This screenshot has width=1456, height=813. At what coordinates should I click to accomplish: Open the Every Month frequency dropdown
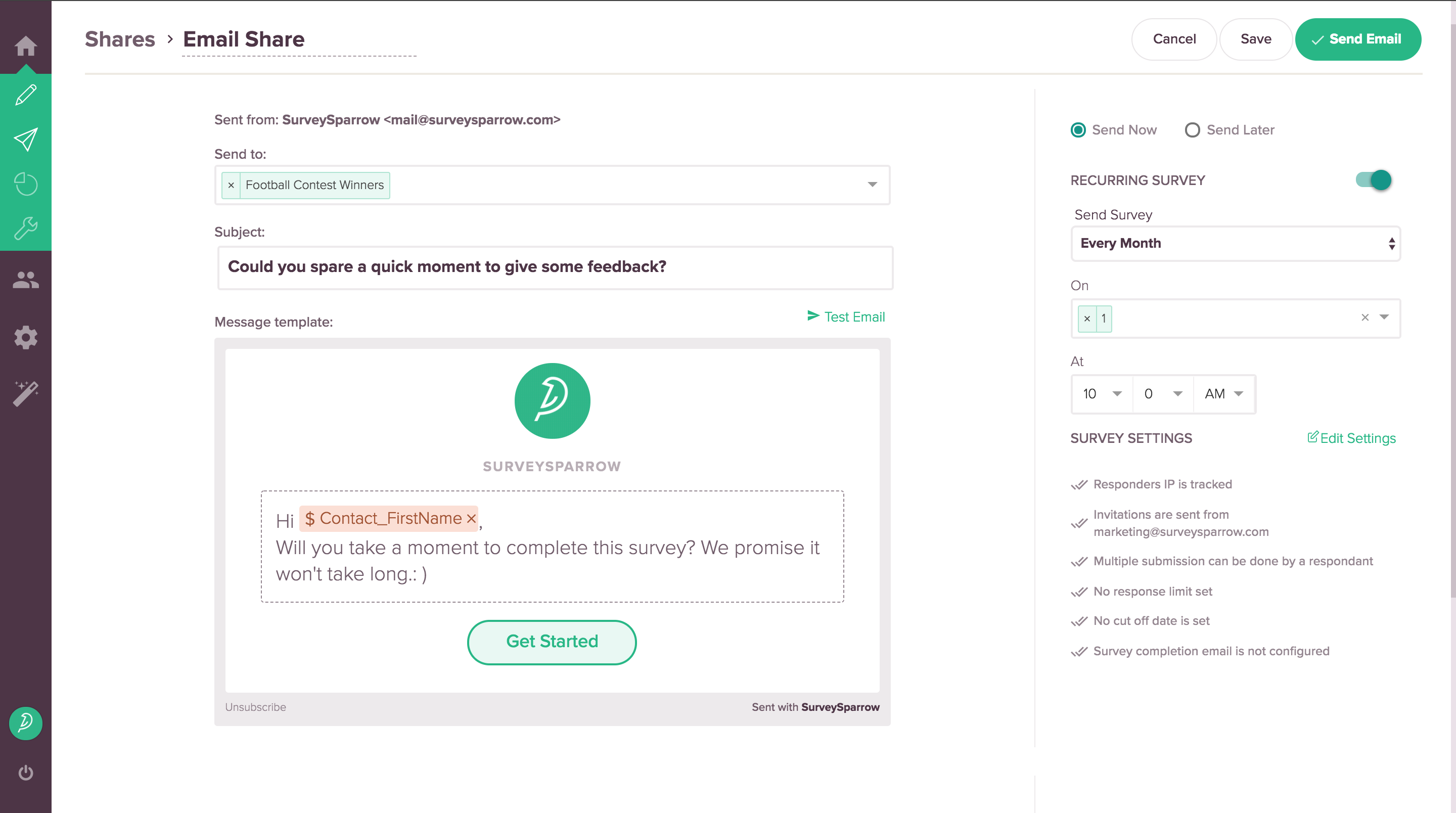1235,244
